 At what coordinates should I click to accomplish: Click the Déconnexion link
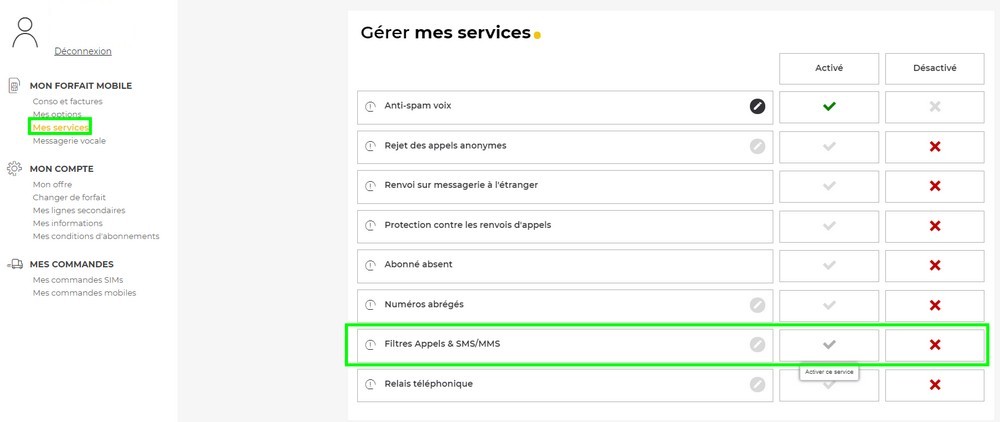[x=83, y=51]
